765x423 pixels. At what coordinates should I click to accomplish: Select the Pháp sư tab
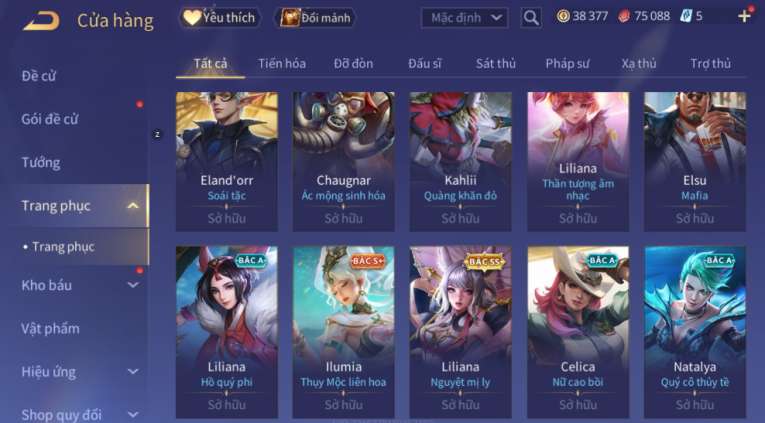click(567, 63)
